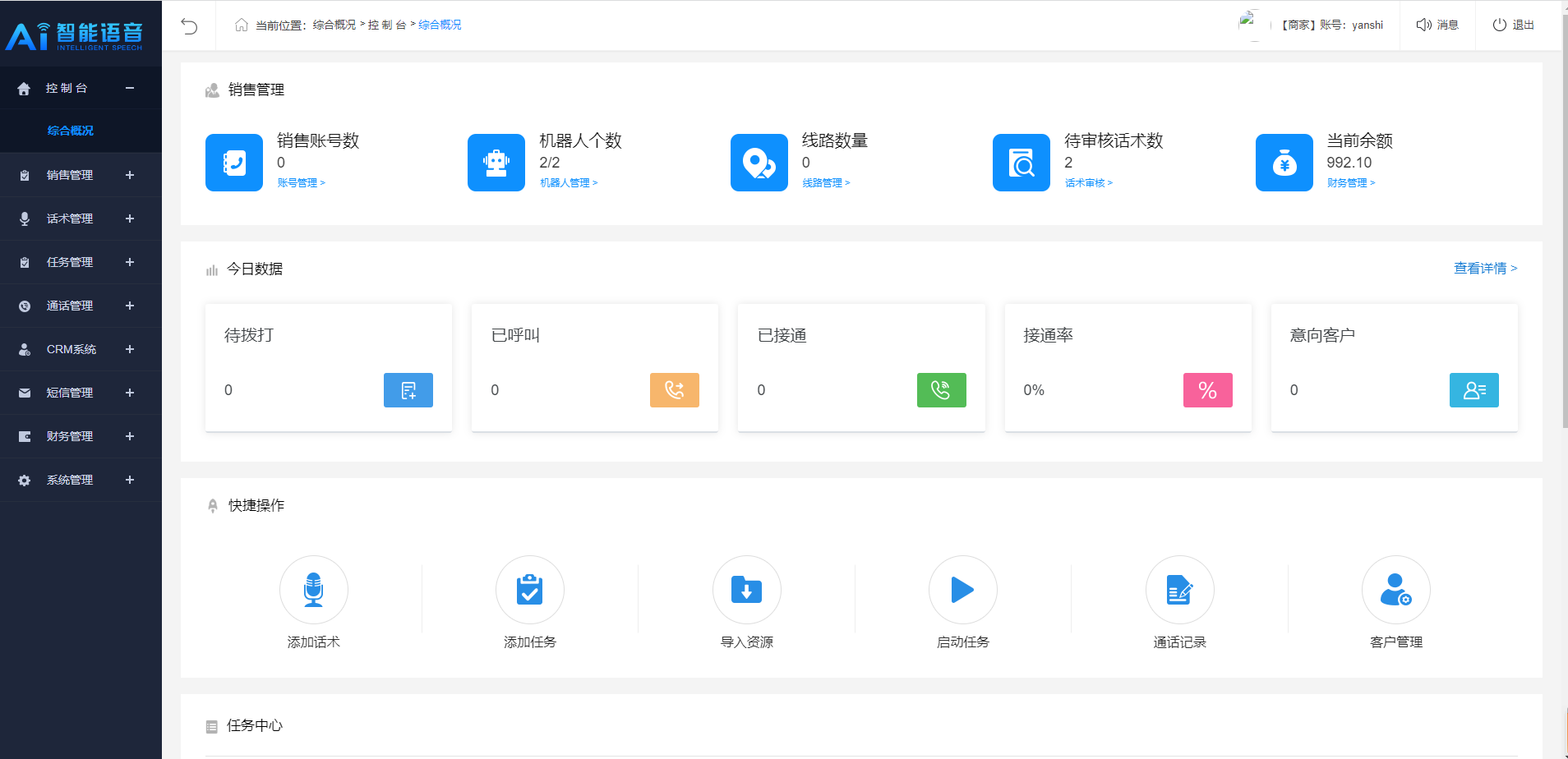Open the 账号管理 > link
Screen dimensions: 1568x759
point(302,183)
